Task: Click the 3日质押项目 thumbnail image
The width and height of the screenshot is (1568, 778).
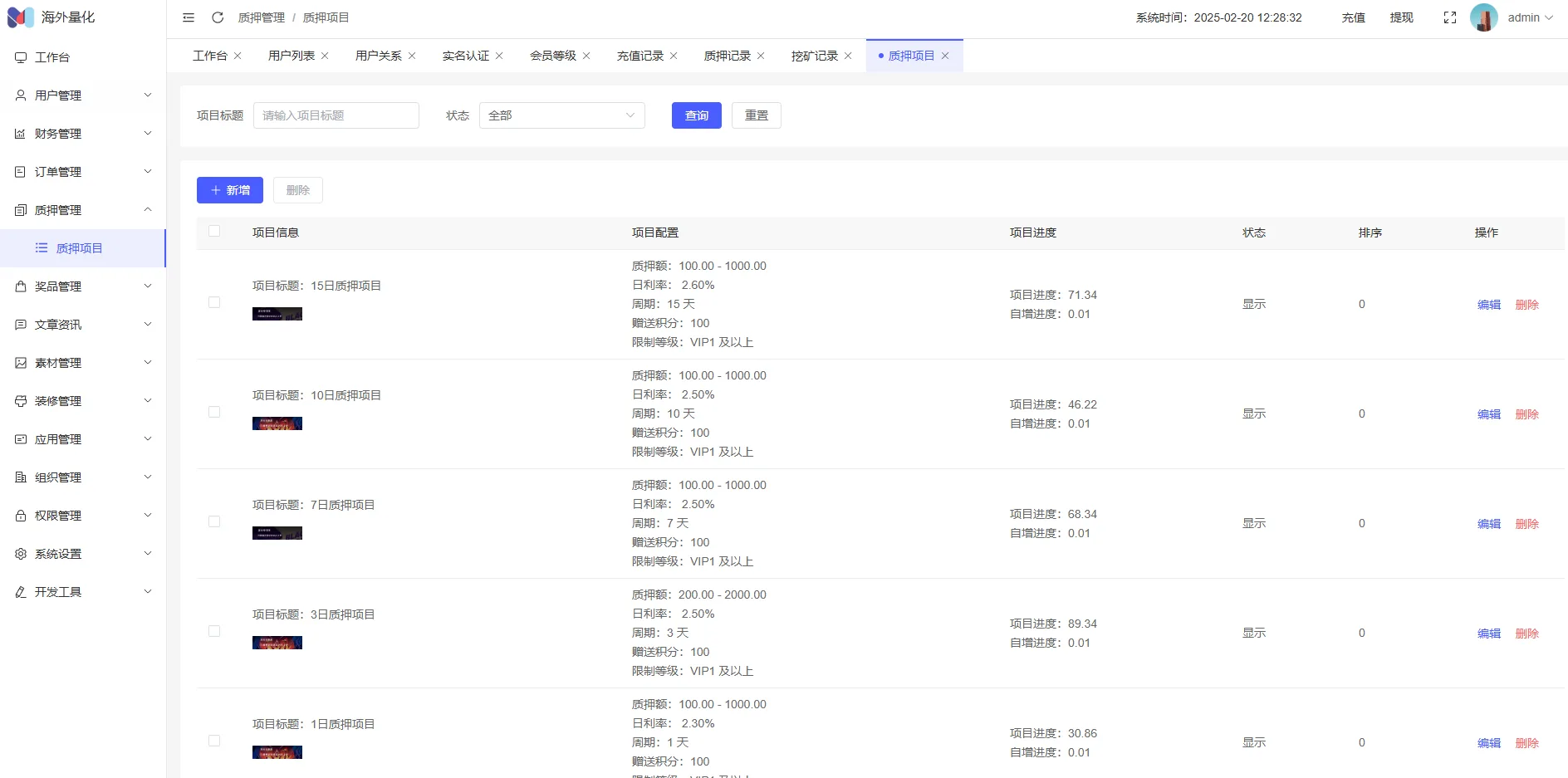Action: [277, 643]
